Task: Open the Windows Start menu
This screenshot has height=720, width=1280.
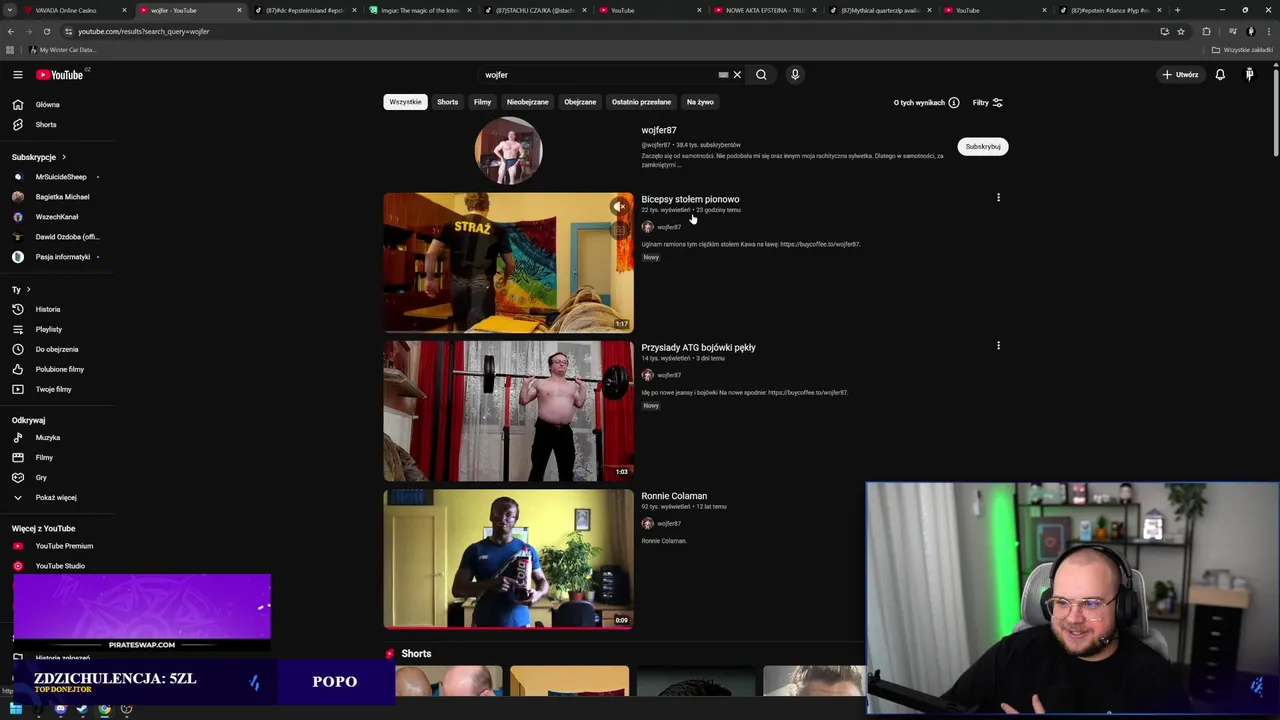Action: tap(15, 709)
